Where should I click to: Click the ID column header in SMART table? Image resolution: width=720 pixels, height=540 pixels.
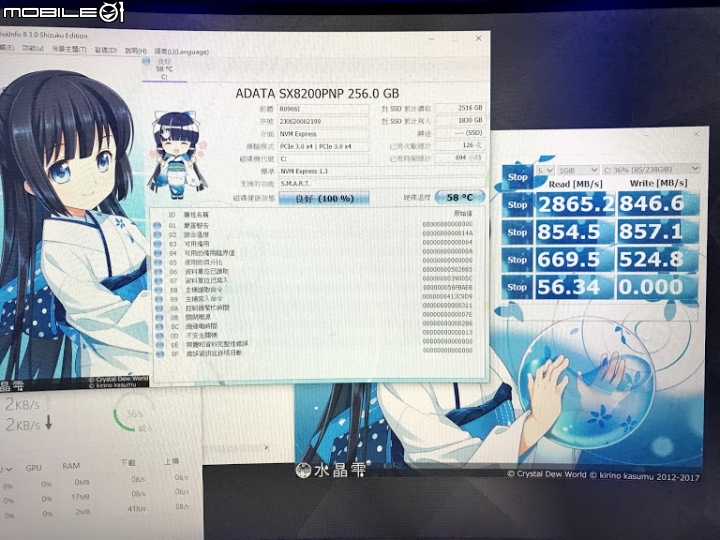pos(172,214)
